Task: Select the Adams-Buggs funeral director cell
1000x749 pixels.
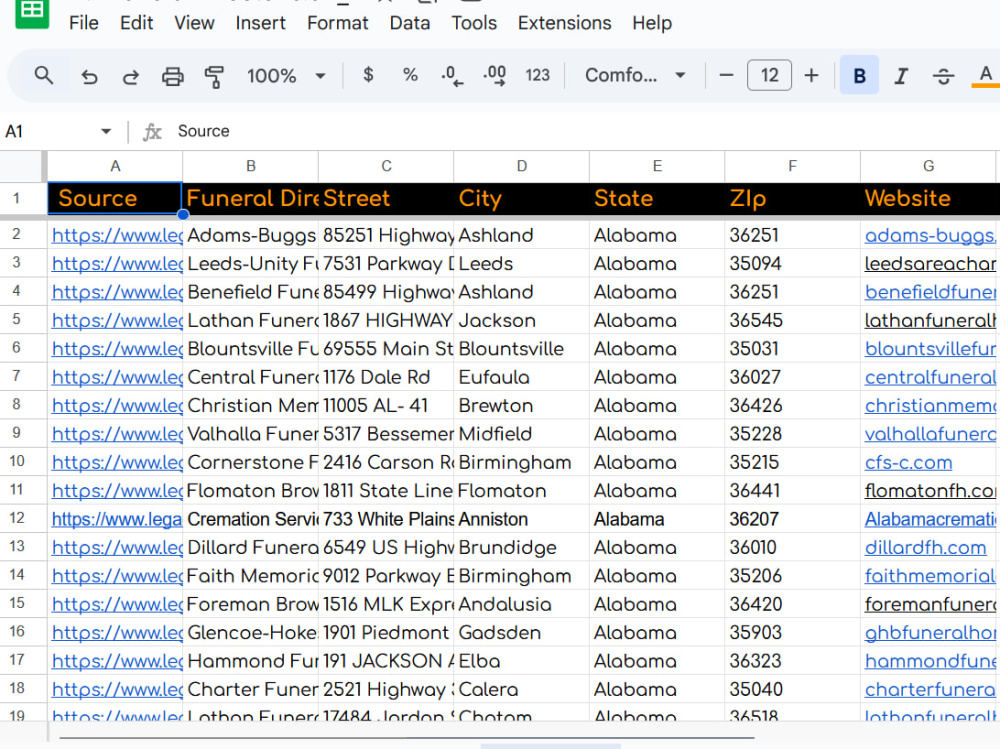Action: [251, 235]
